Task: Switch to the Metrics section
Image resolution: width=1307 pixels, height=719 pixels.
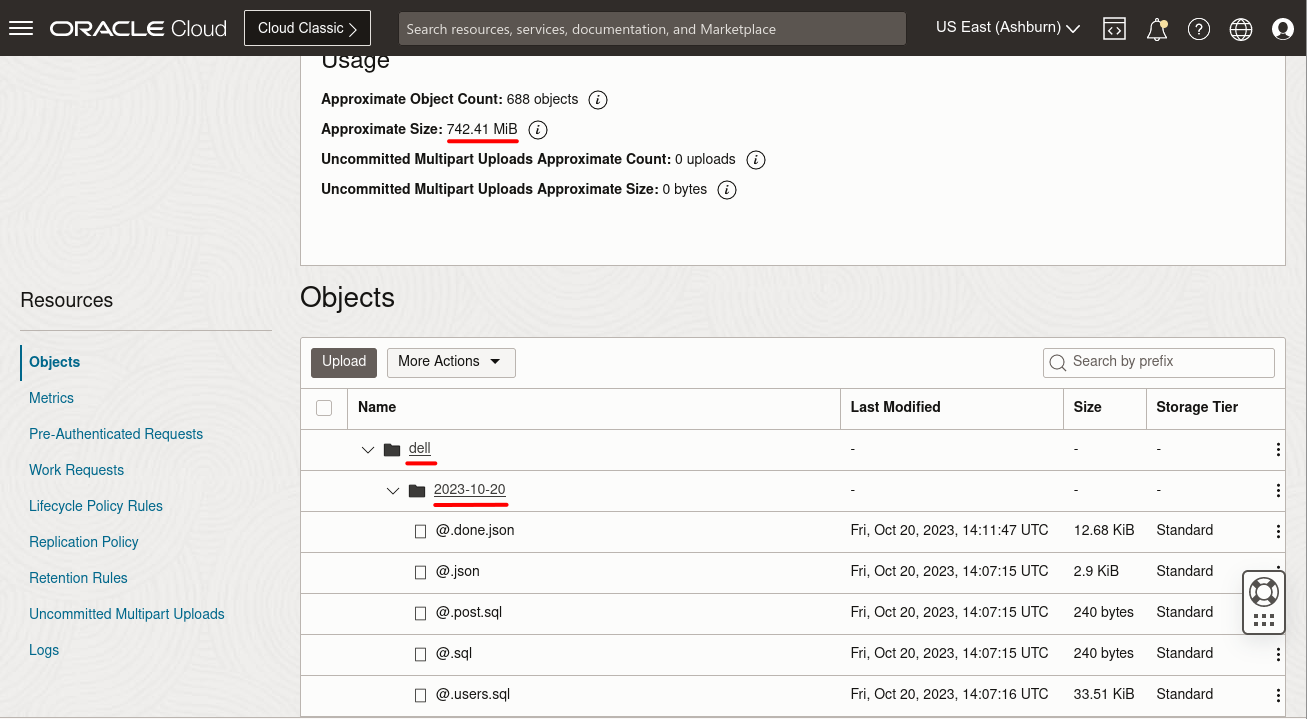Action: [51, 398]
